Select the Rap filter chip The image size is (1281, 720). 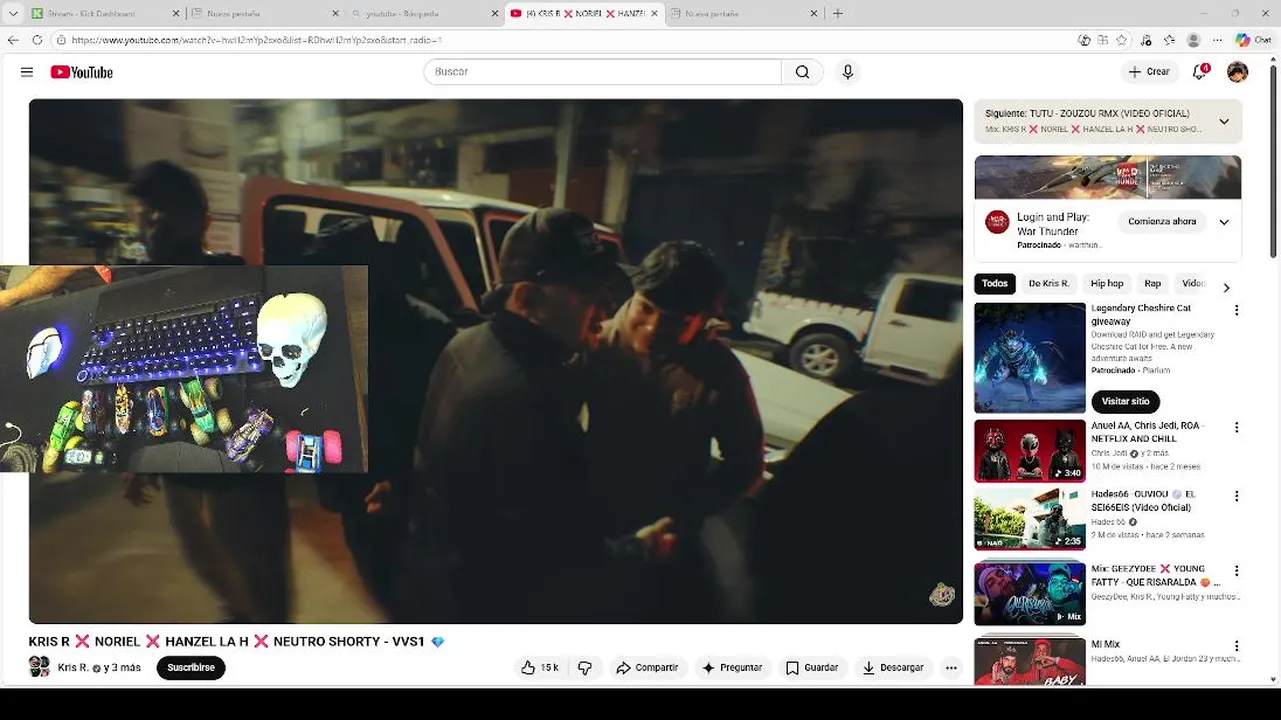[x=1153, y=284]
